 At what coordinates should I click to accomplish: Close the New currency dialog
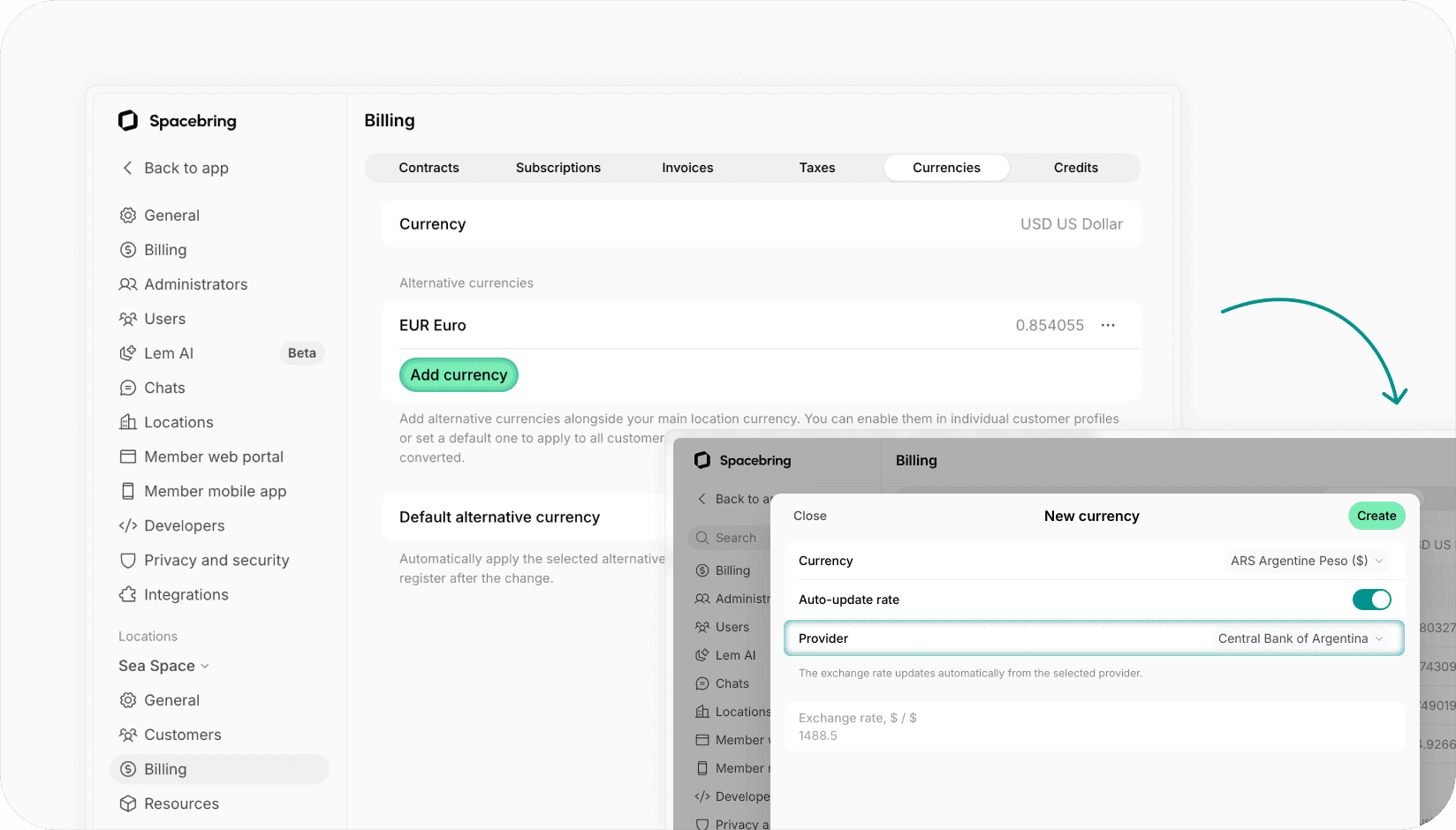(x=810, y=516)
